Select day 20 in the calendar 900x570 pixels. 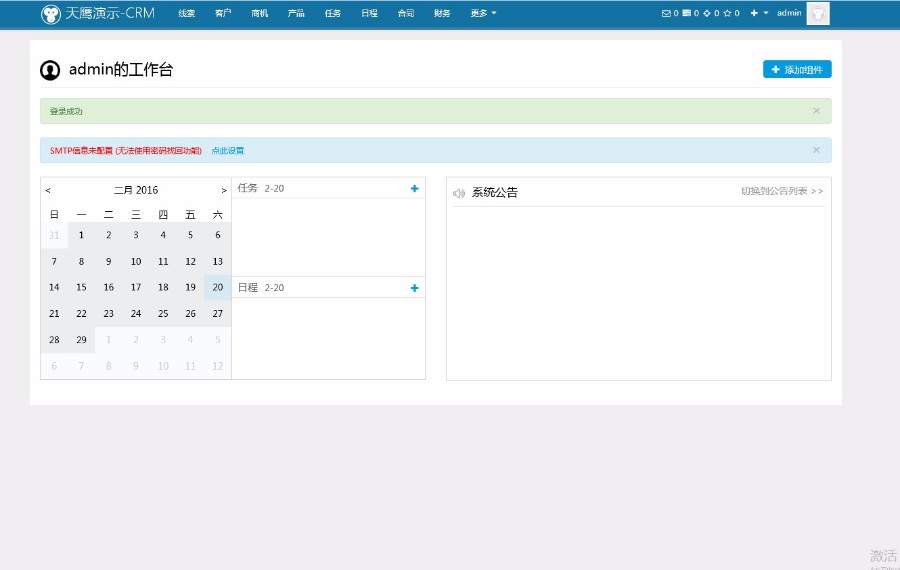217,287
